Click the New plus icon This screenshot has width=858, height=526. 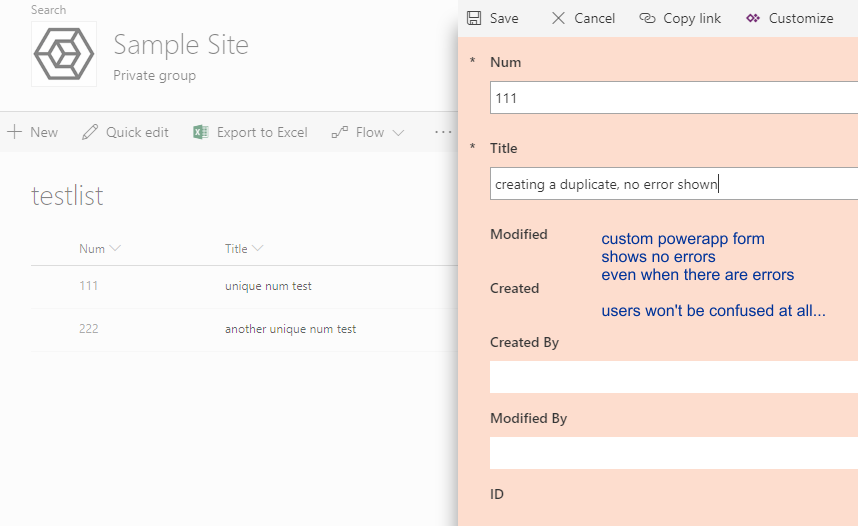click(15, 132)
